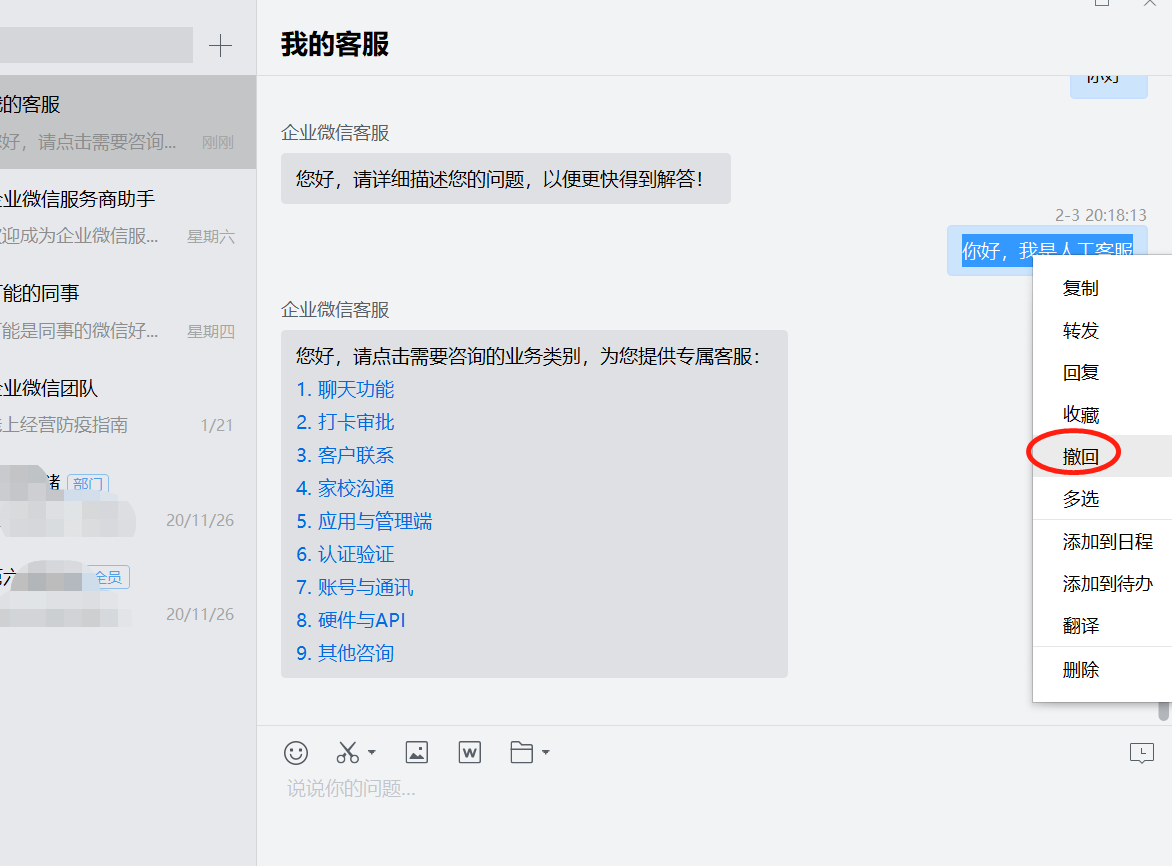The height and width of the screenshot is (866, 1172).
Task: Open the 企业微信团队 conversation
Action: [128, 406]
